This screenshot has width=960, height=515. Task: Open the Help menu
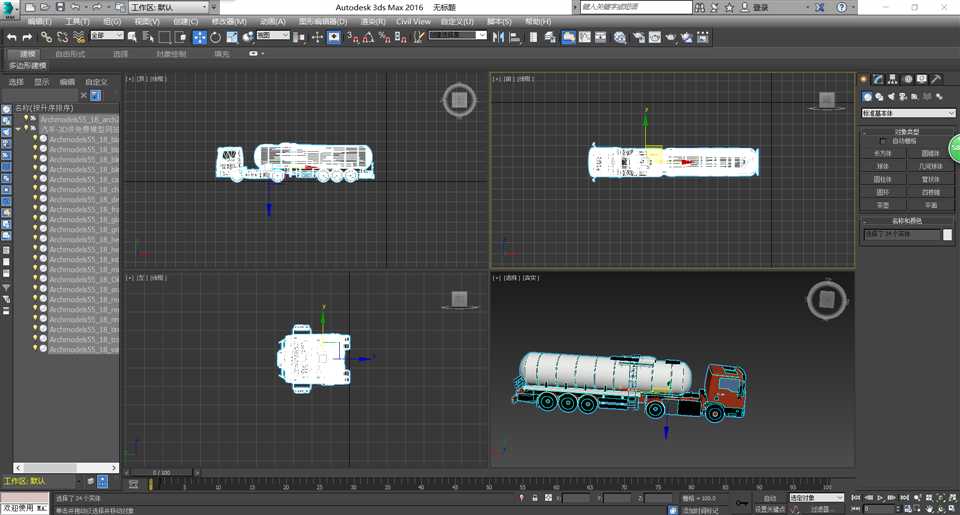(538, 21)
